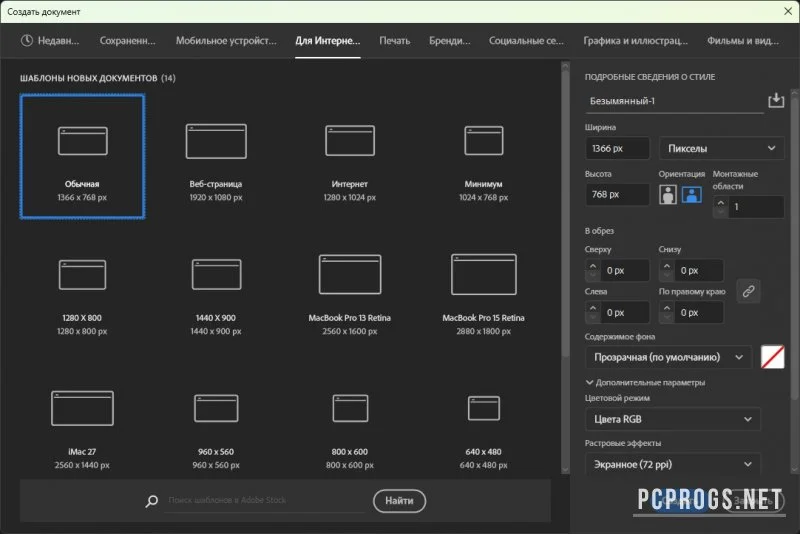800x534 pixels.
Task: Choose the 960 x 560 template icon
Action: pyautogui.click(x=216, y=408)
